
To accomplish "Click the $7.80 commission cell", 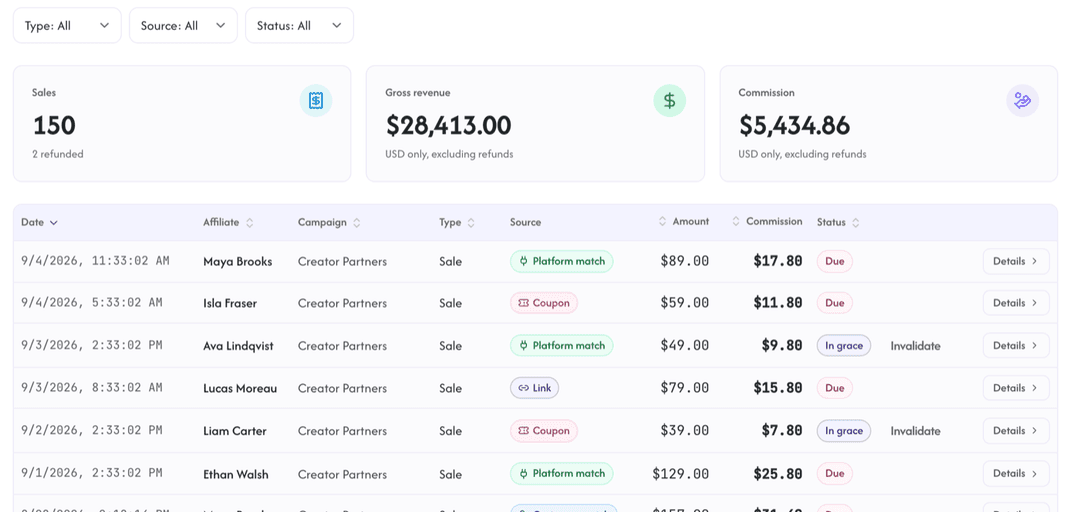I will pos(782,431).
